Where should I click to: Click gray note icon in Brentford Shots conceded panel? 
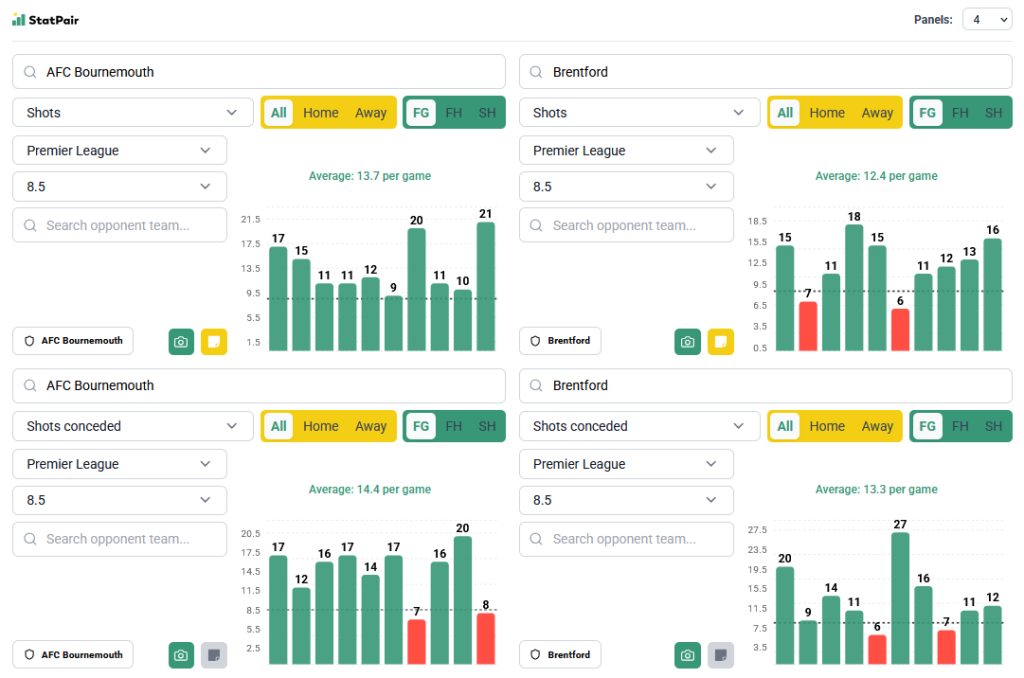point(720,655)
